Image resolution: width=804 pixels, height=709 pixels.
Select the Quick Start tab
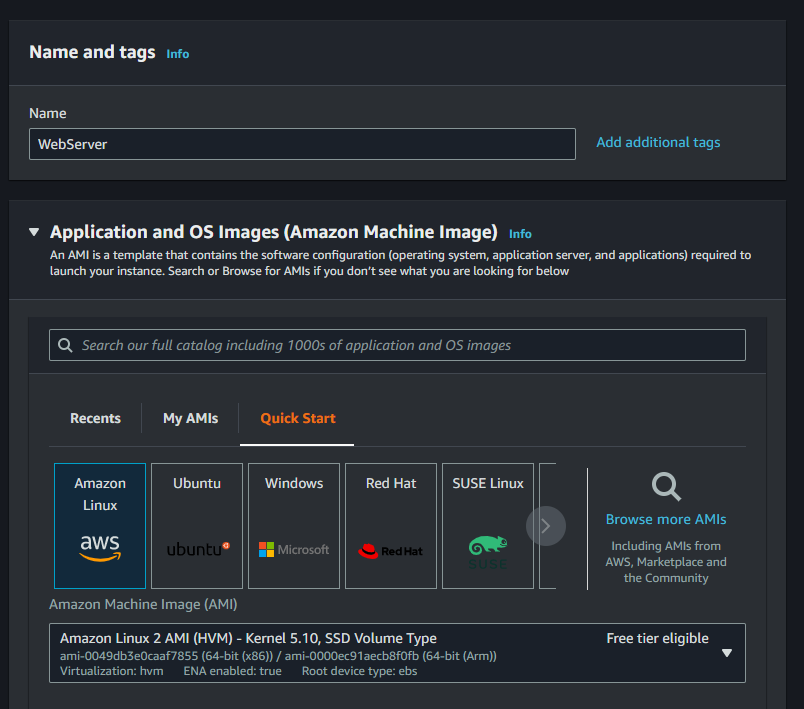point(297,418)
